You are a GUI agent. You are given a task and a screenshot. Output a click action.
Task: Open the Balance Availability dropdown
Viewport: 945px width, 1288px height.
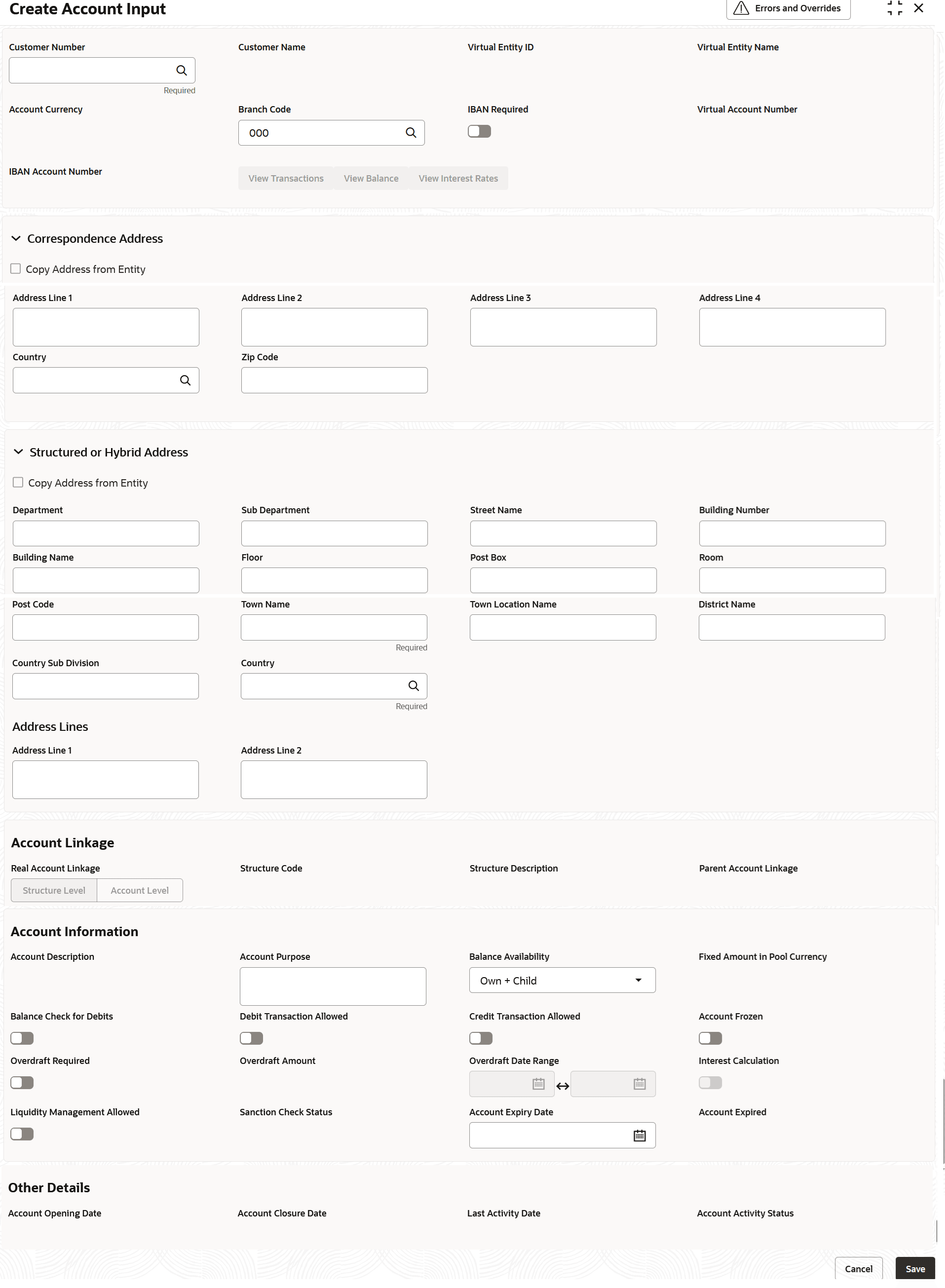562,980
